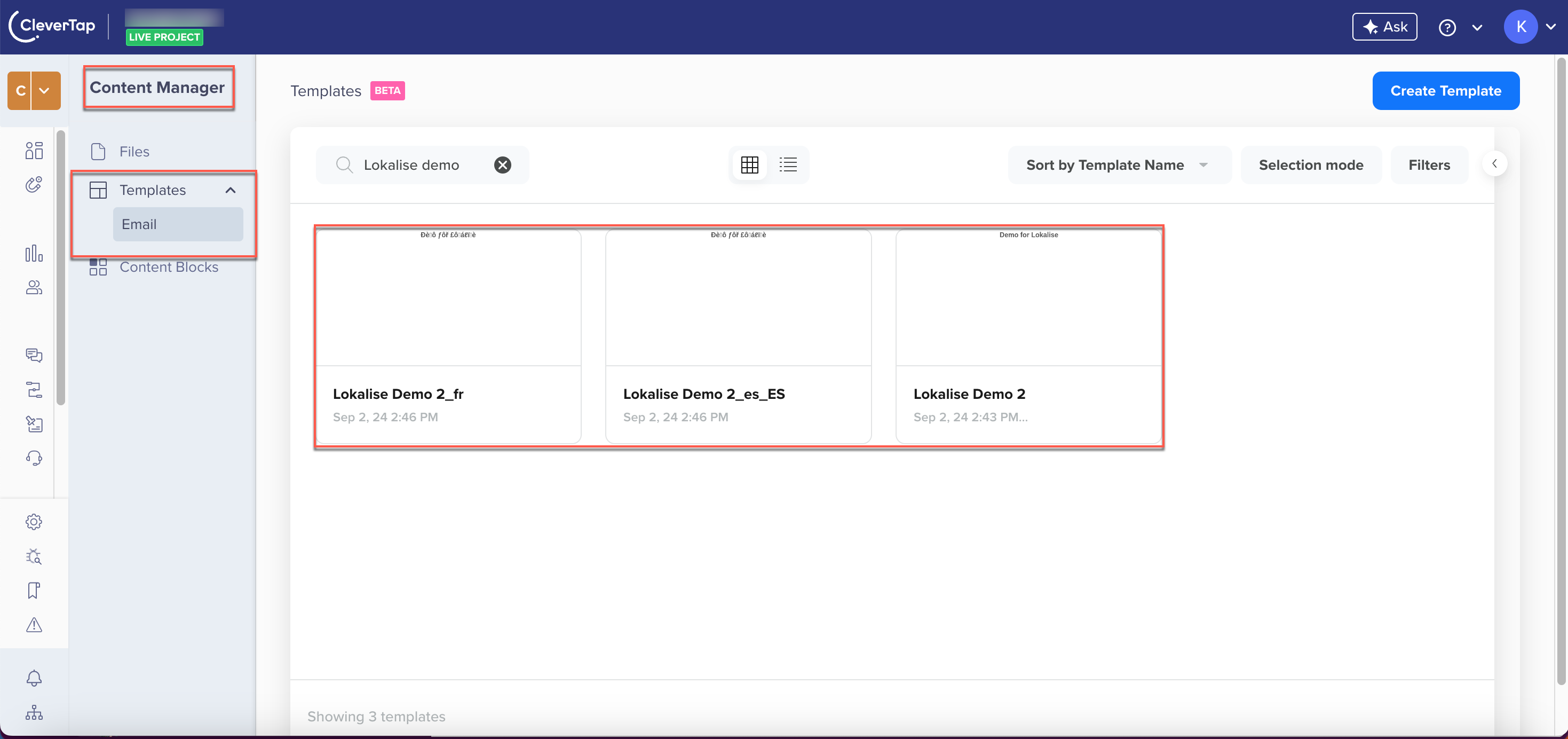Viewport: 1568px width, 739px height.
Task: Expand the account switcher chevron
Action: coord(46,91)
